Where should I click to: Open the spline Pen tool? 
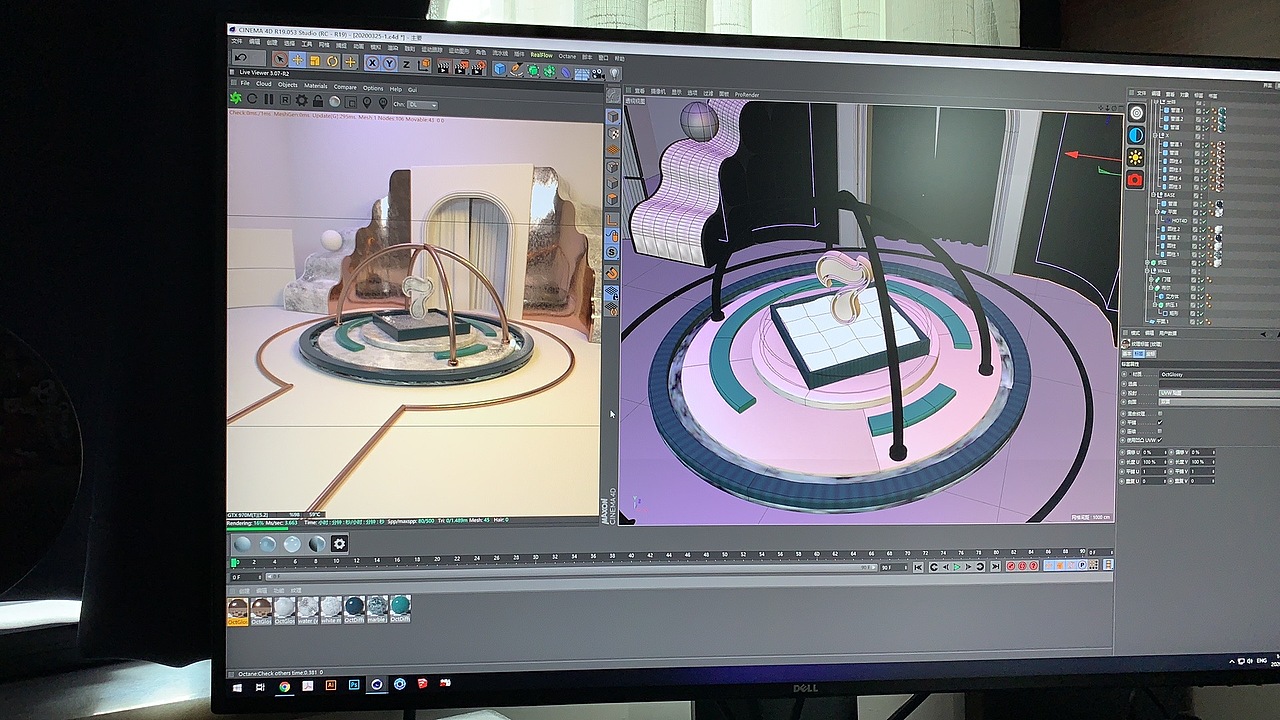(x=516, y=69)
